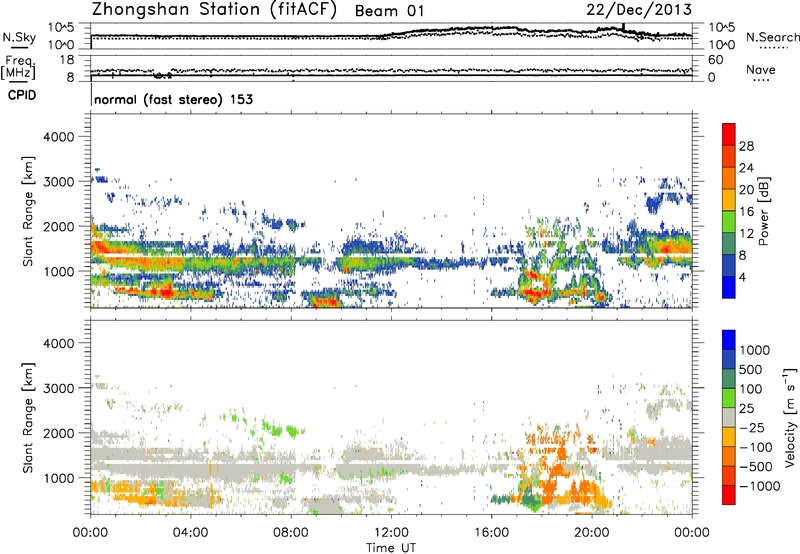Screen dimensions: 800x554
Task: Click the '08:00' time tick label
Action: (291, 533)
